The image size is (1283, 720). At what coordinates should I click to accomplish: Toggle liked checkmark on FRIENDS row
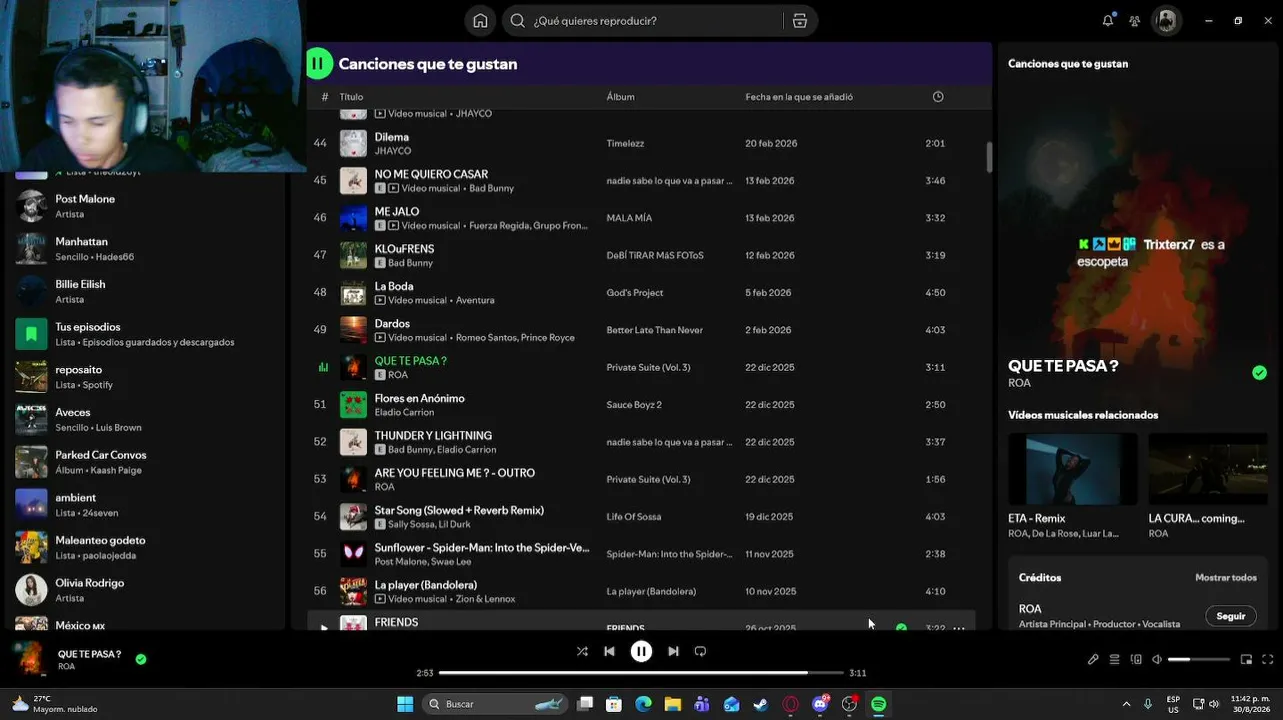click(x=901, y=628)
